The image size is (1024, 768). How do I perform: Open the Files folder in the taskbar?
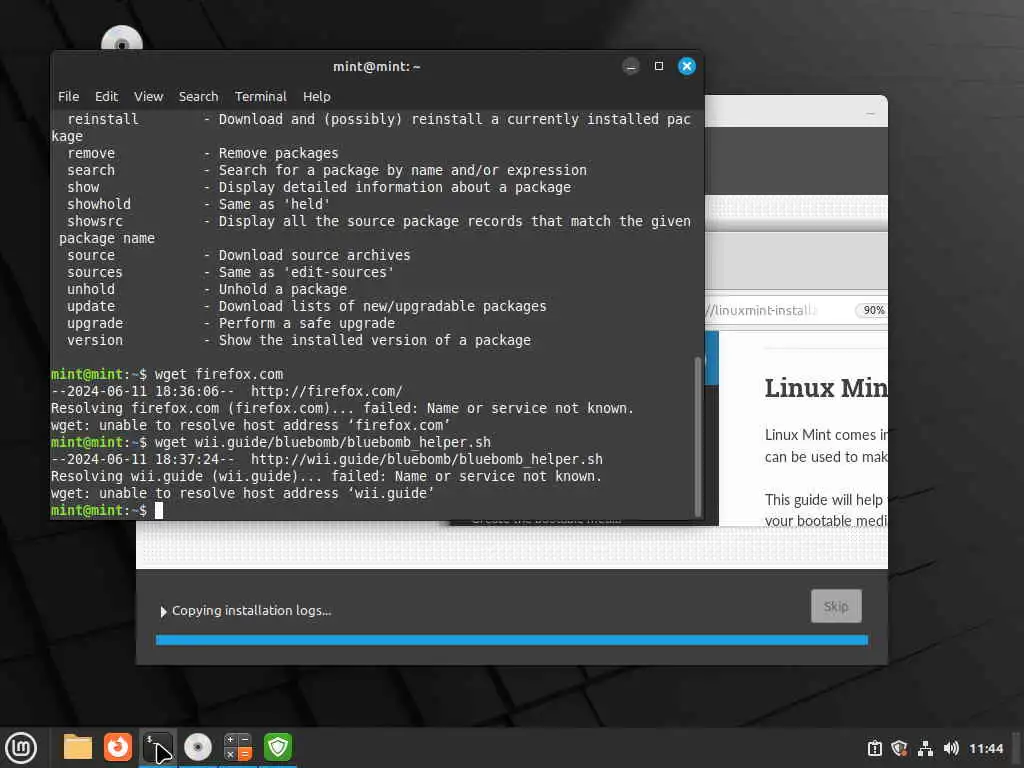click(x=77, y=747)
